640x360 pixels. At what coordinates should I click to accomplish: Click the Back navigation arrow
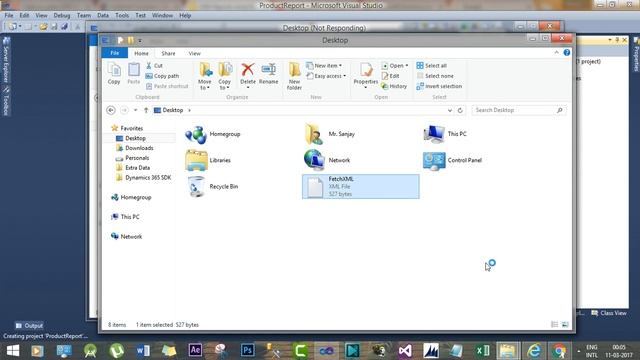(111, 110)
